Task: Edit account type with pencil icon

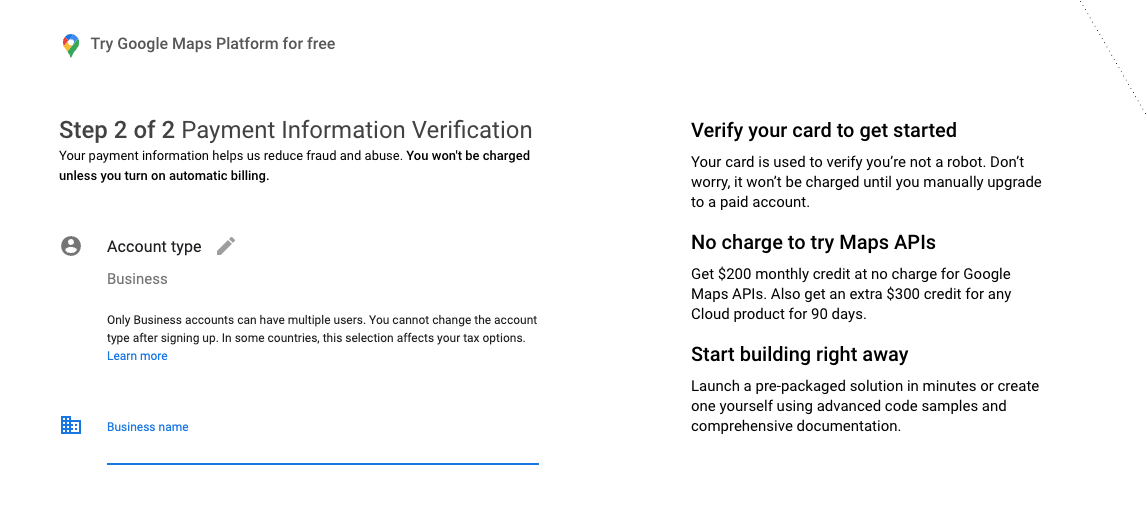Action: coord(226,246)
